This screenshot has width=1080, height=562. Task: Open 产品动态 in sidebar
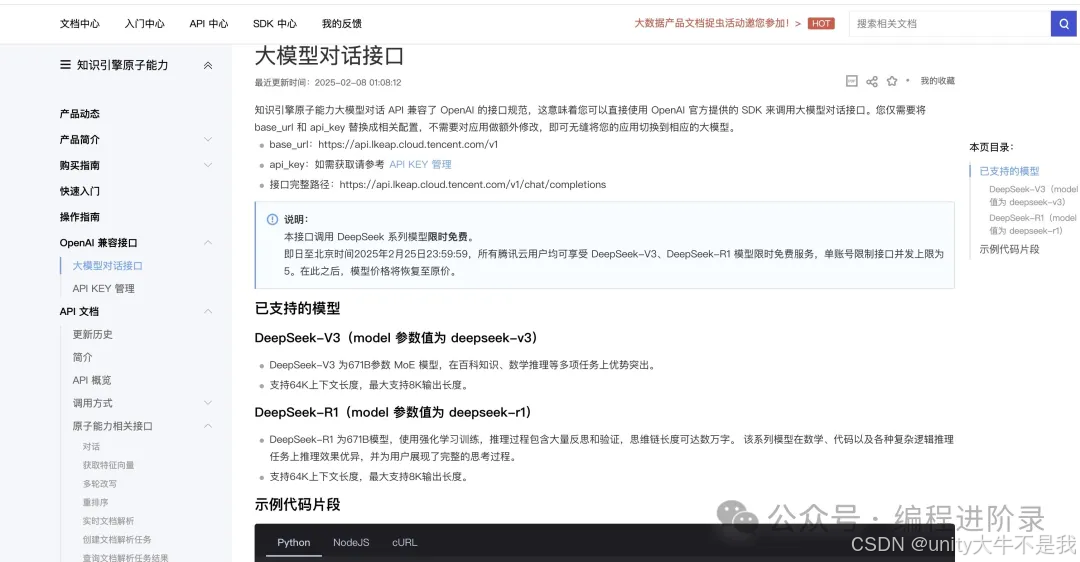coord(80,114)
